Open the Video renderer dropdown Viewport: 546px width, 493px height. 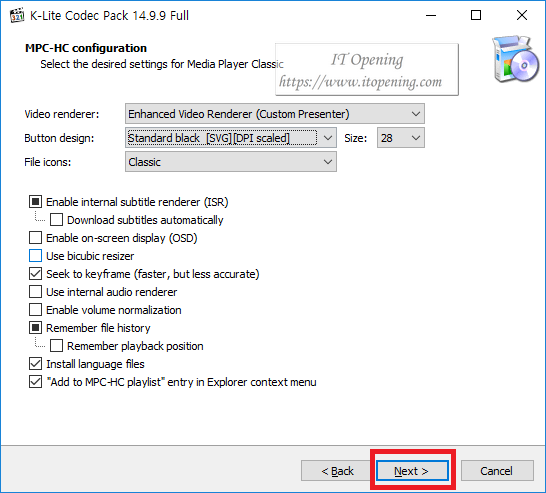coord(275,114)
